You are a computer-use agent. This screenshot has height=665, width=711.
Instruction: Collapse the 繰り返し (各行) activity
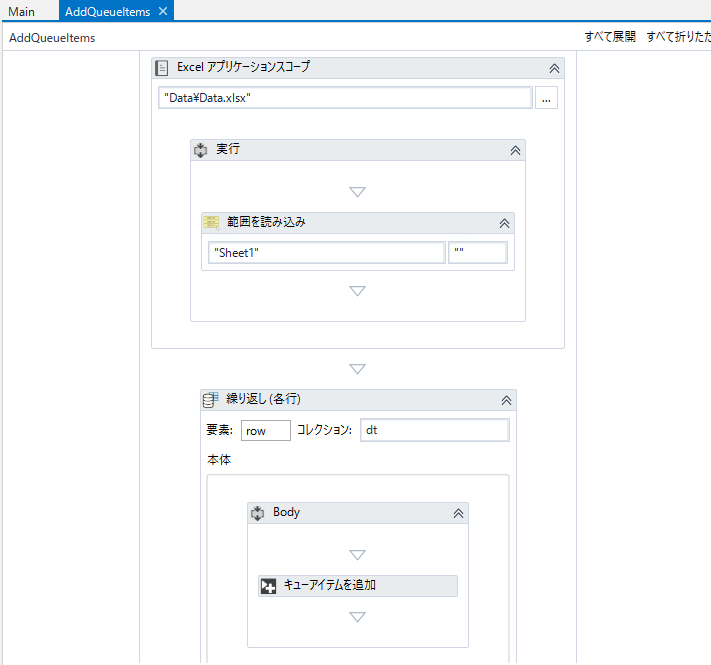coord(506,400)
